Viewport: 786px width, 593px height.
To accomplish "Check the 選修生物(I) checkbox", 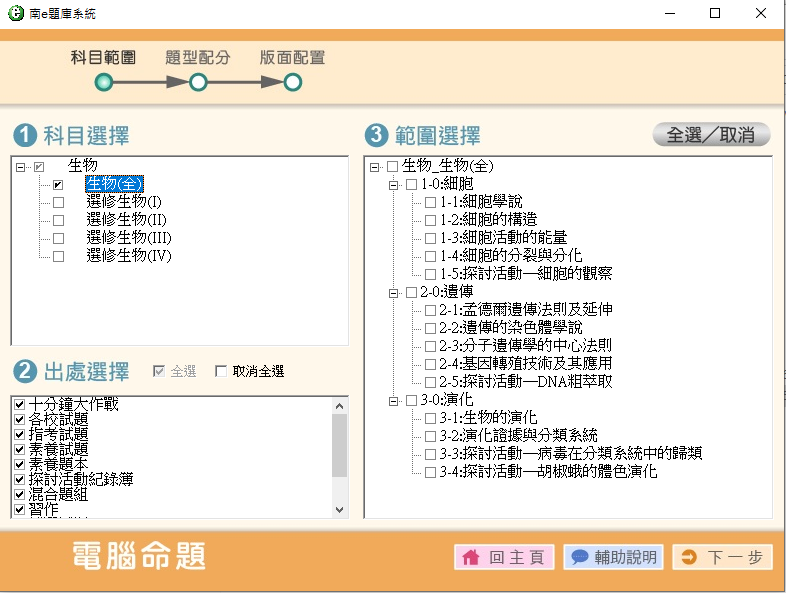I will coord(58,203).
